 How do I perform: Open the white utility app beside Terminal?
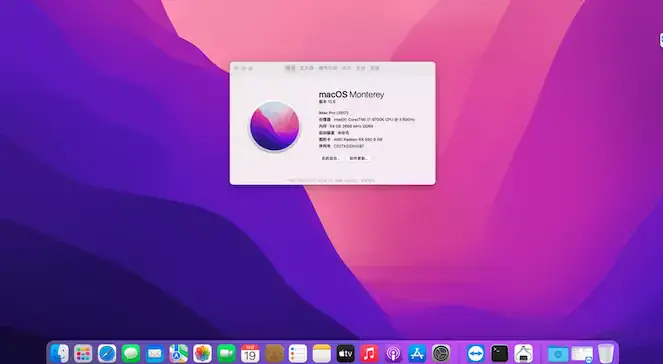click(523, 353)
